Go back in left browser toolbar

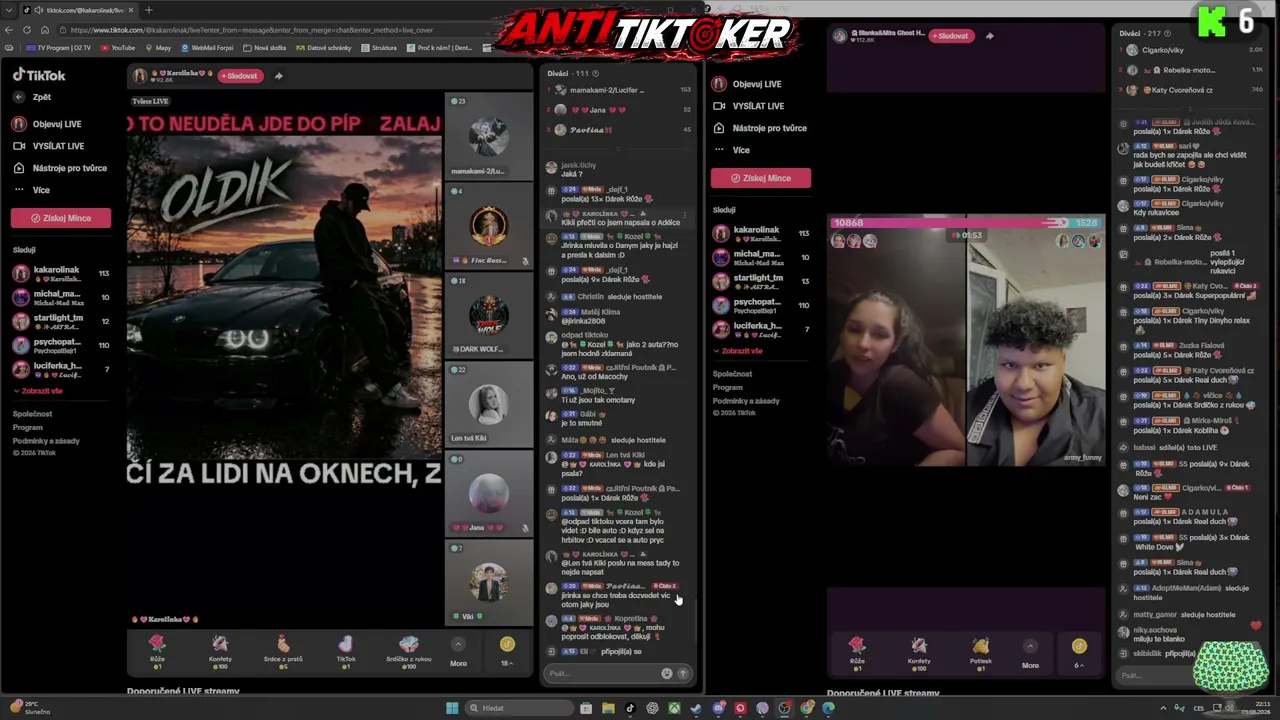tap(9, 30)
